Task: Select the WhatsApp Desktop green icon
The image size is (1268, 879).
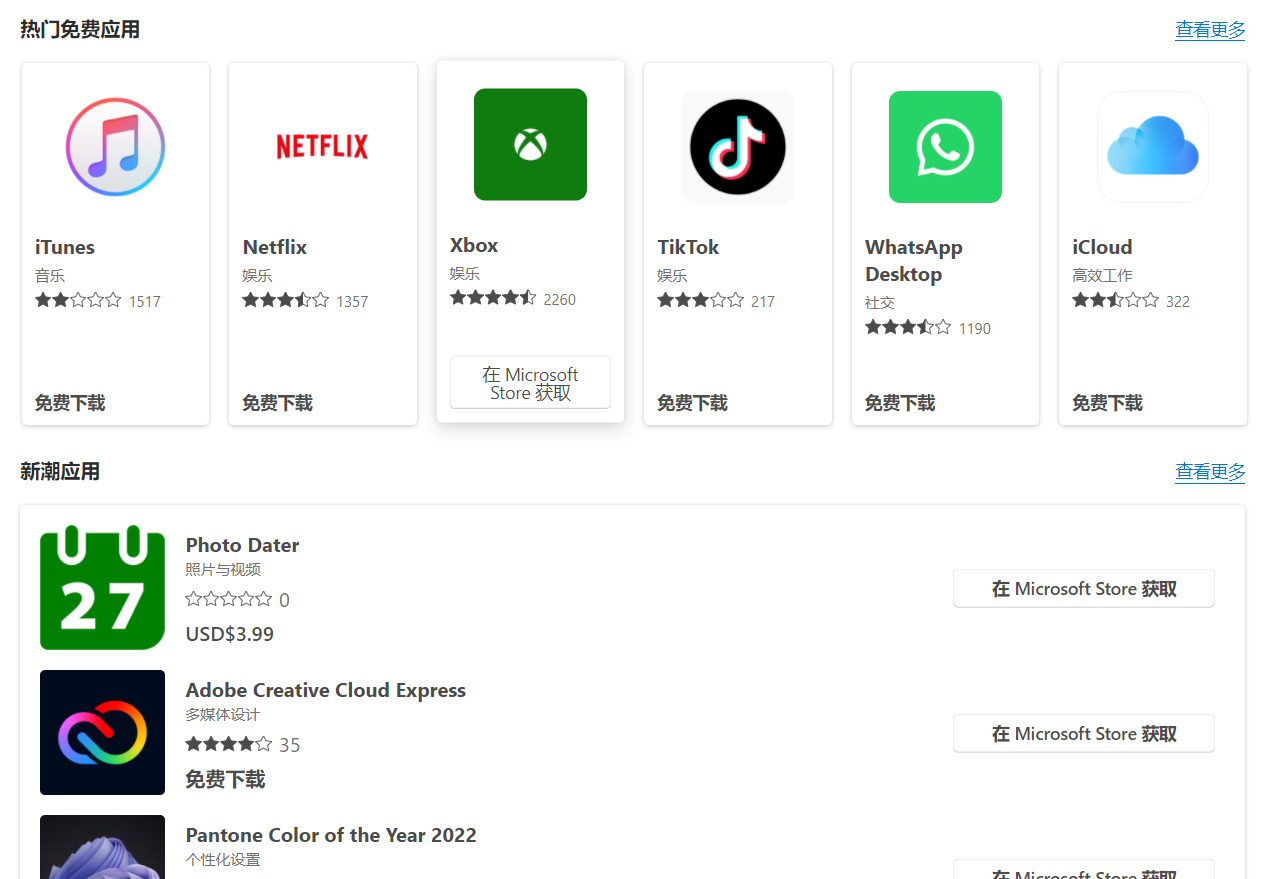Action: tap(945, 147)
